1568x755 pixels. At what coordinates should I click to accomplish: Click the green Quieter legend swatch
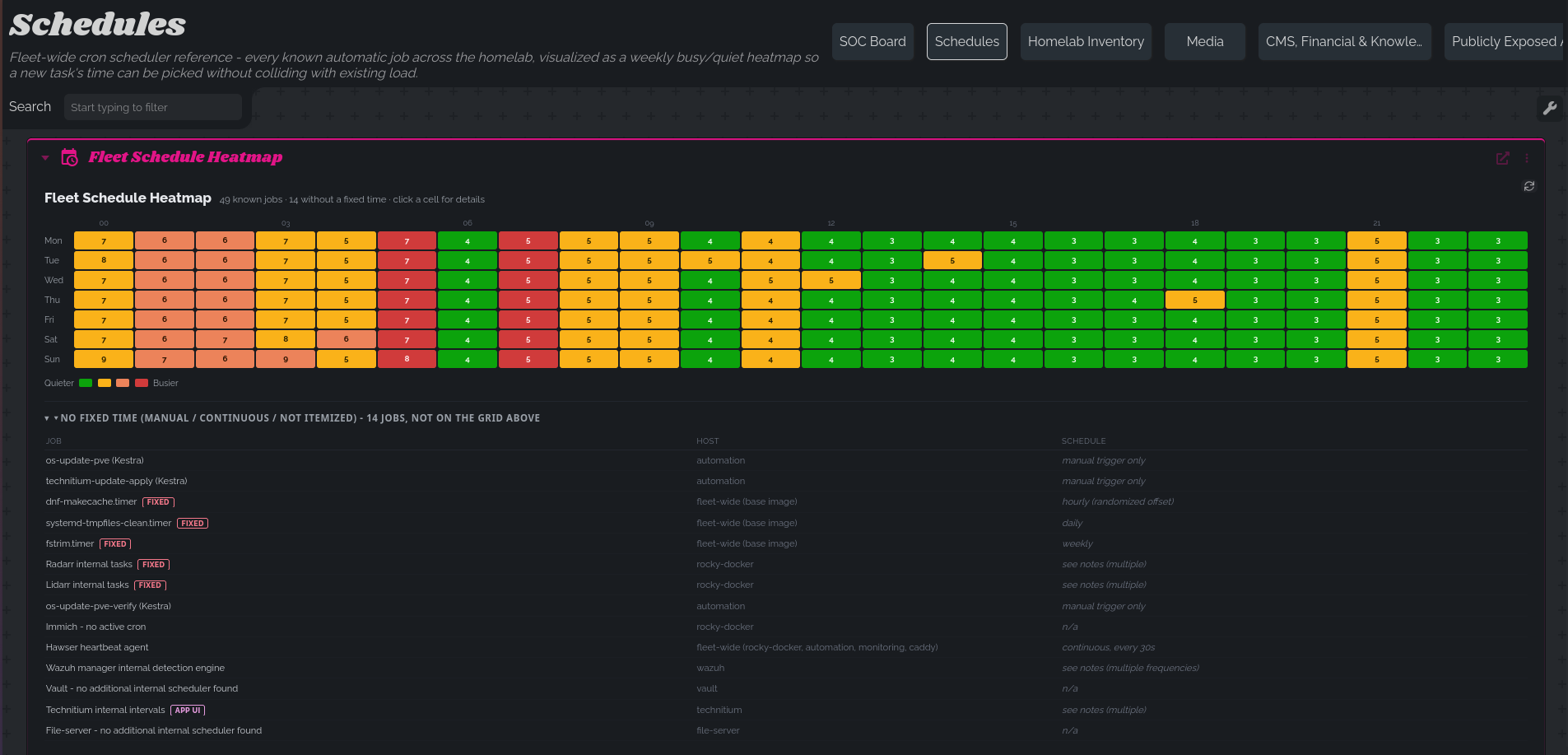86,383
